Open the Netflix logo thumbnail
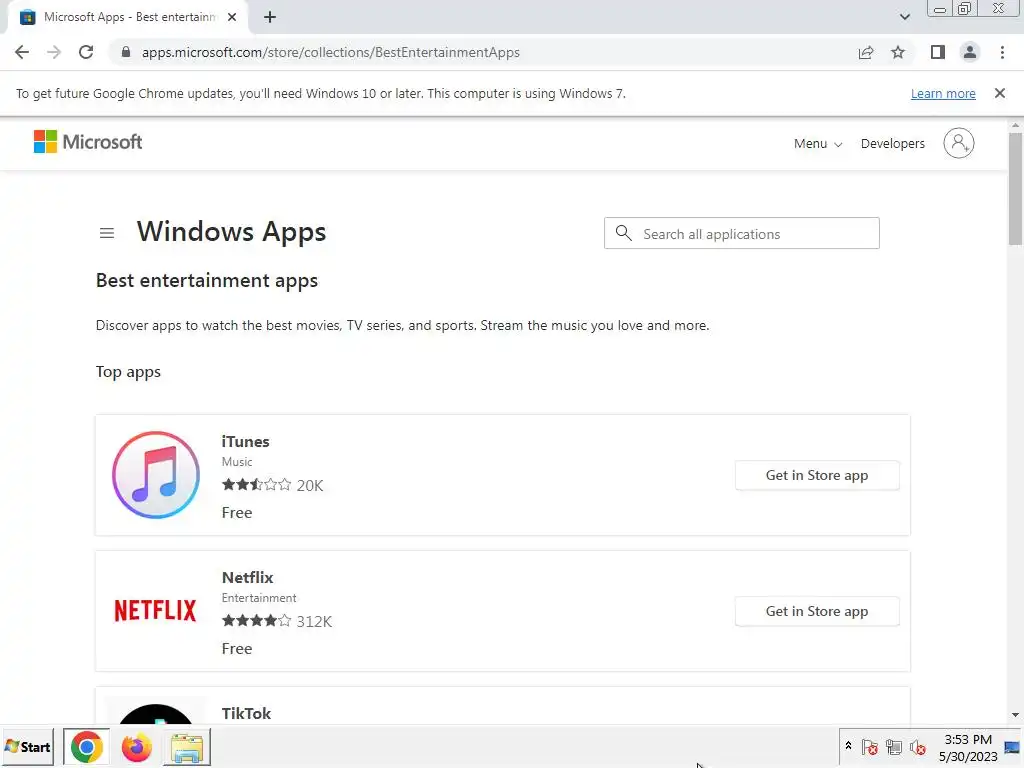 click(155, 611)
